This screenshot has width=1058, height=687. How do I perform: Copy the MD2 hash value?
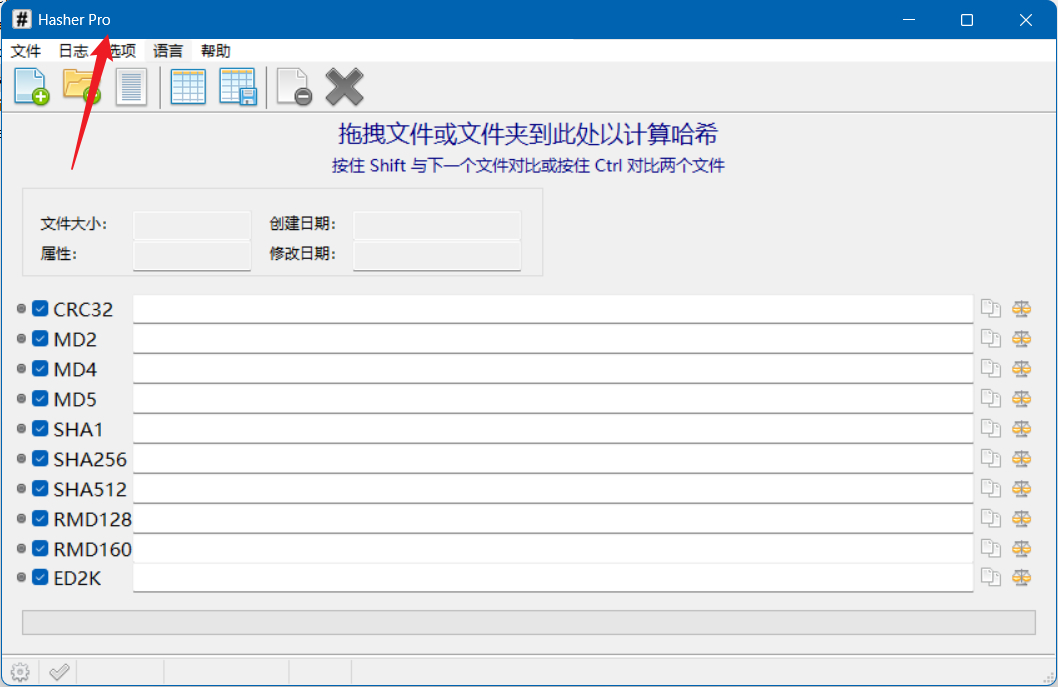(991, 338)
